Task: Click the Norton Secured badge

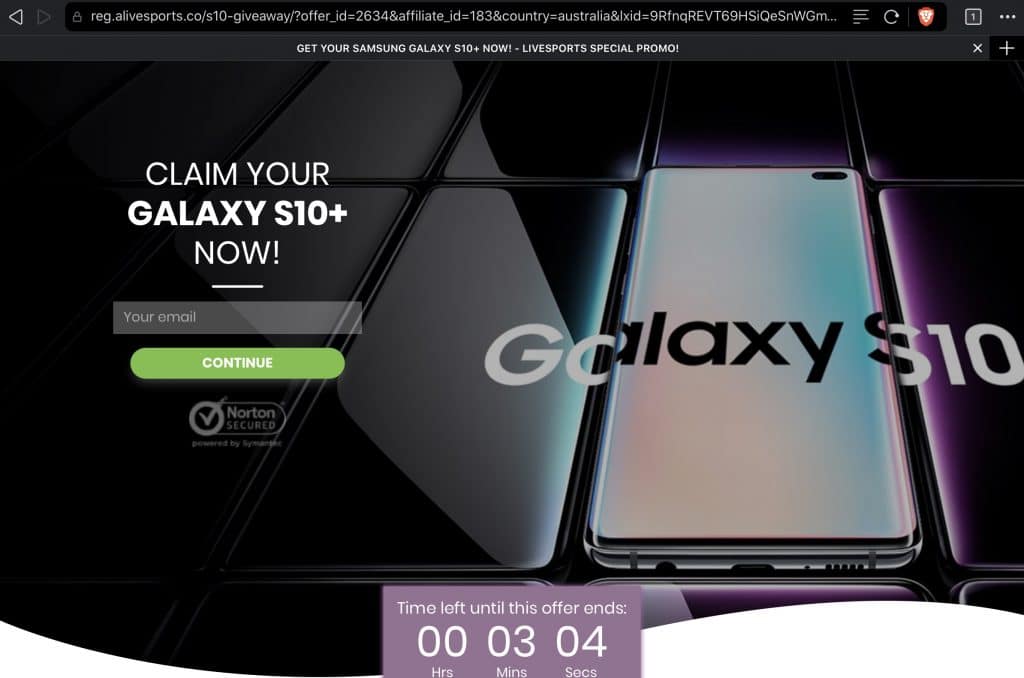Action: (x=237, y=417)
